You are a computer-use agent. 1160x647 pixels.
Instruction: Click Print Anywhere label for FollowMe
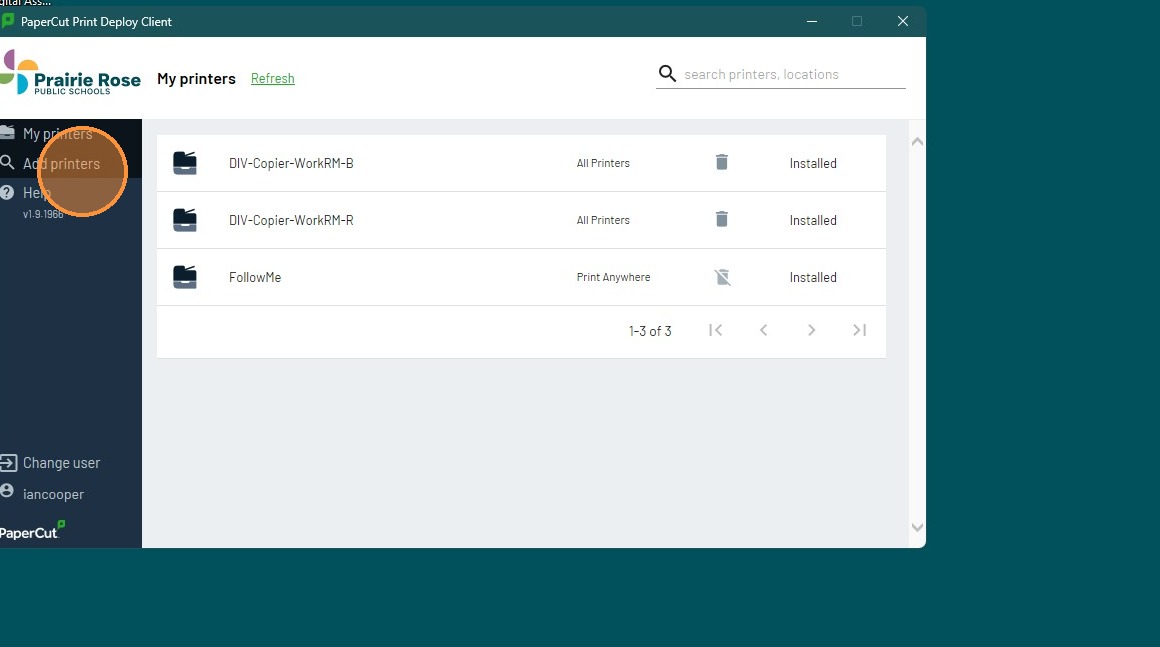point(613,277)
